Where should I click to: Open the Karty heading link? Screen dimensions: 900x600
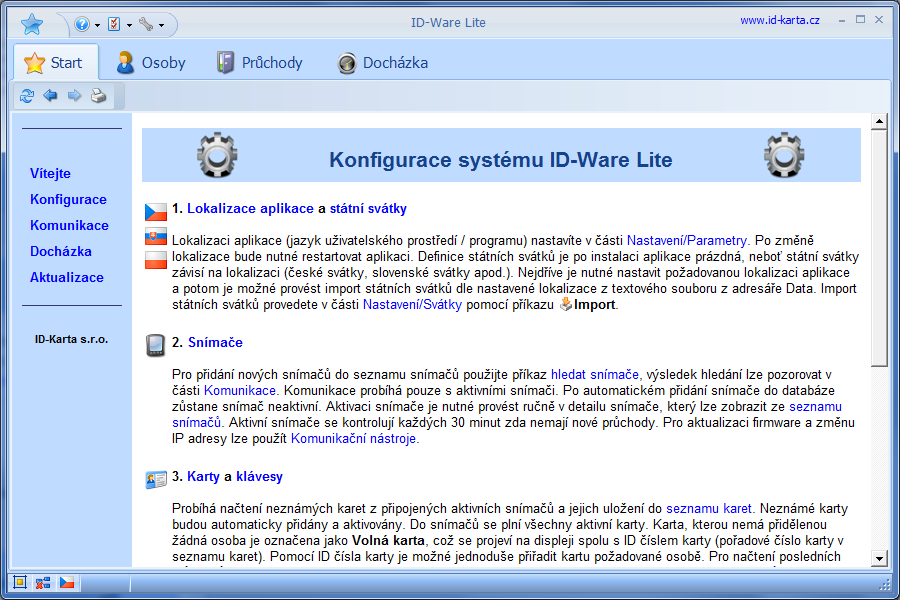click(203, 477)
